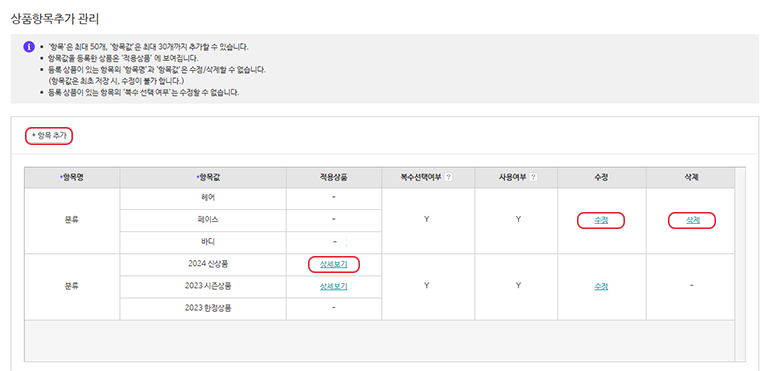The height and width of the screenshot is (371, 768).
Task: Select the 적용상품 column header
Action: tap(334, 177)
